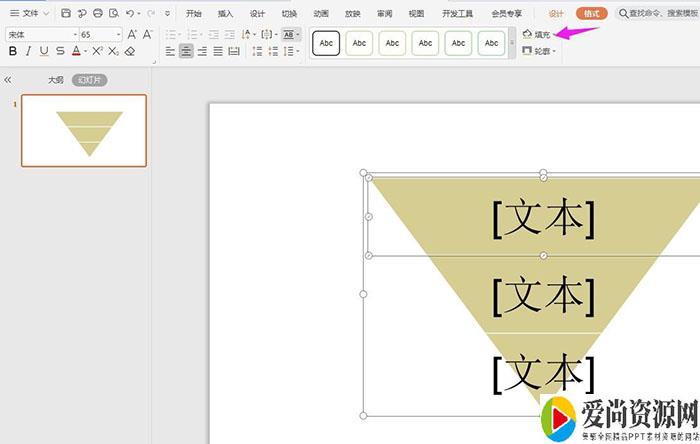Apply superscript formatting
The height and width of the screenshot is (444, 700).
point(97,51)
